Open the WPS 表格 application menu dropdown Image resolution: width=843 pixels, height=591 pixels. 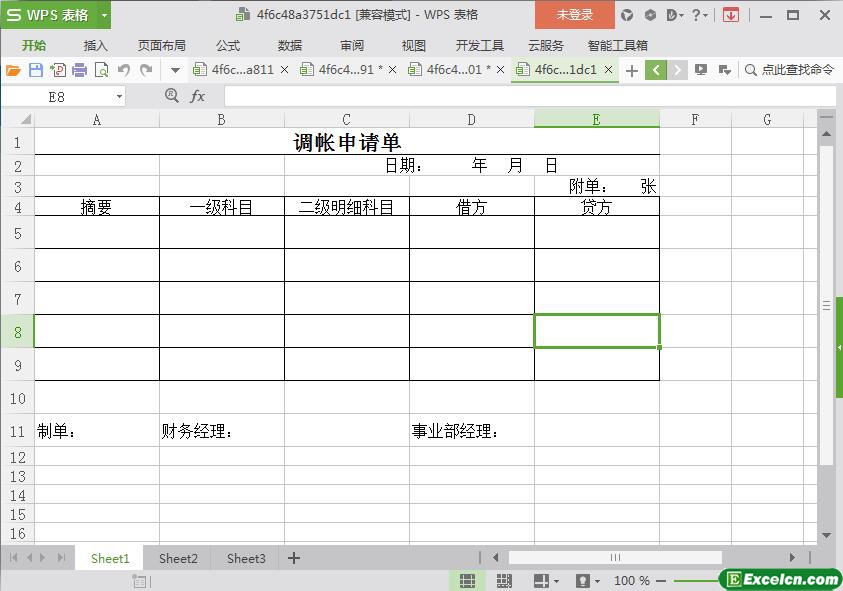pyautogui.click(x=104, y=15)
